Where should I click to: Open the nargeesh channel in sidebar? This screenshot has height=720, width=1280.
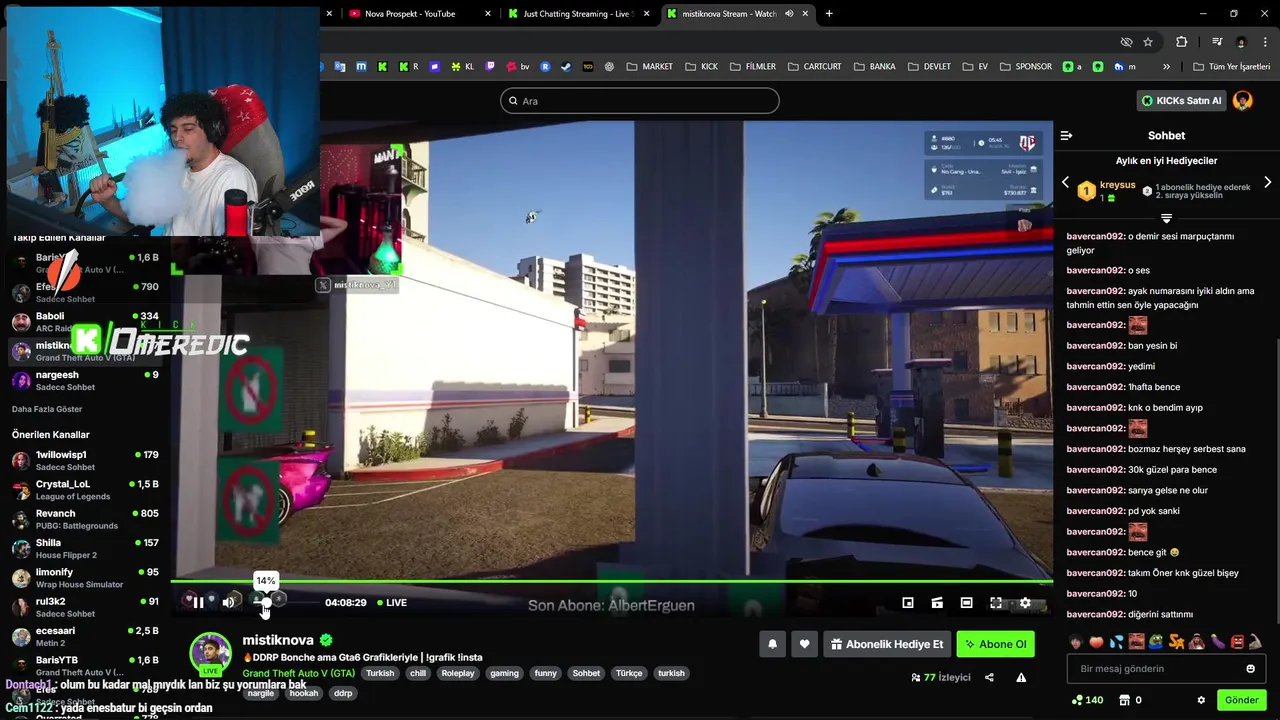85,381
